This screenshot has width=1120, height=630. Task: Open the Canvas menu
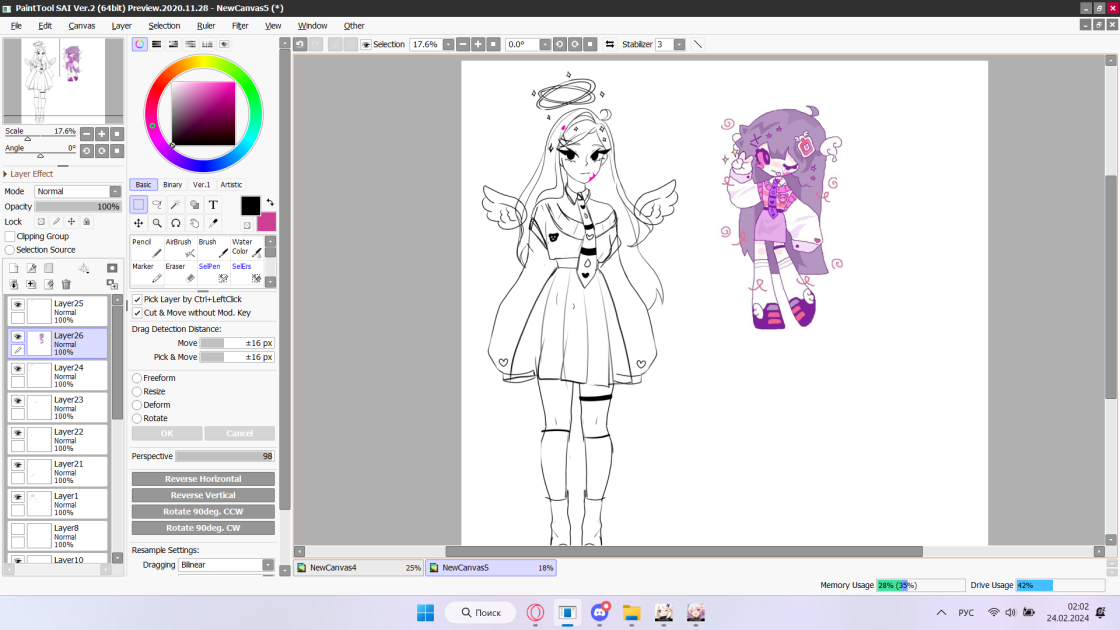[81, 26]
